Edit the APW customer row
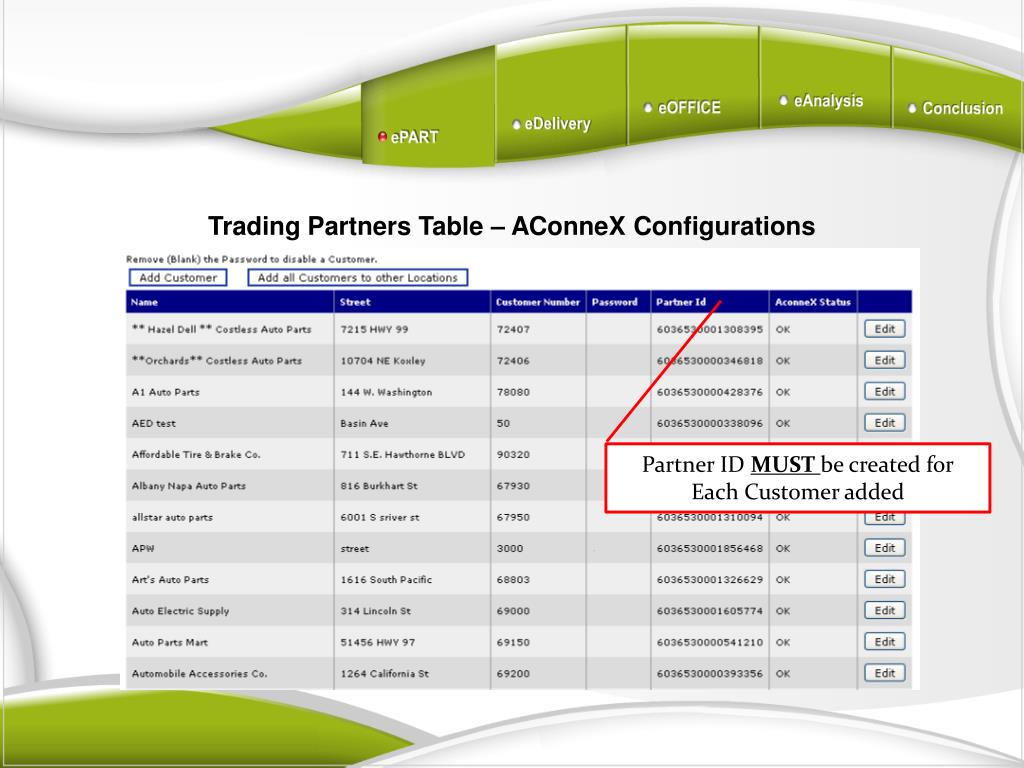The width and height of the screenshot is (1024, 768). coord(884,548)
